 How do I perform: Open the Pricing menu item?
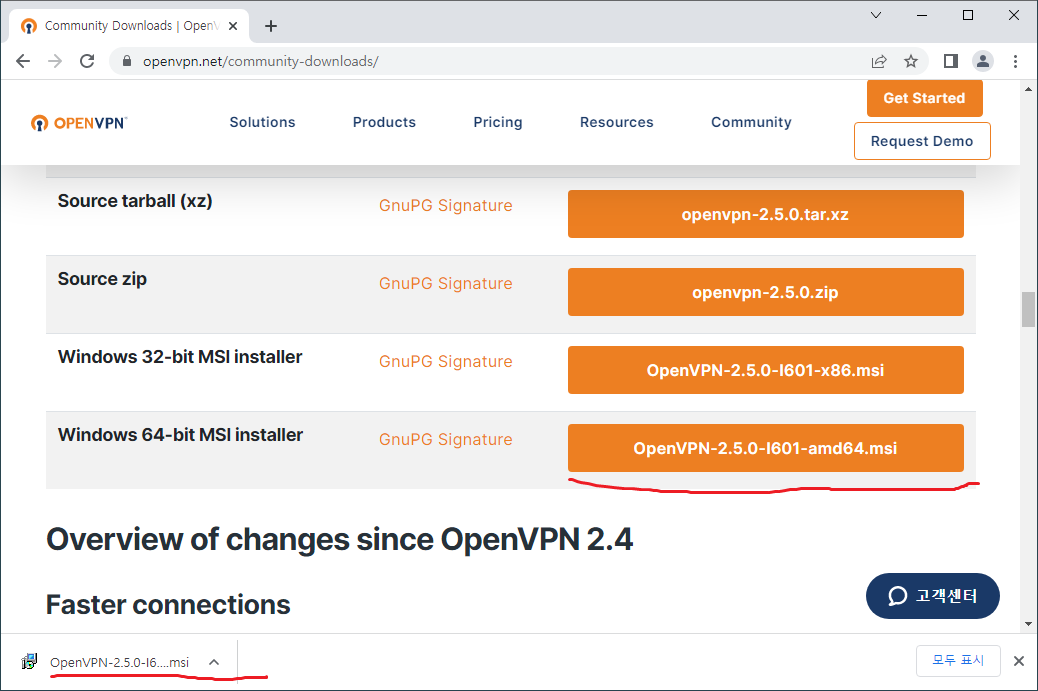(498, 122)
